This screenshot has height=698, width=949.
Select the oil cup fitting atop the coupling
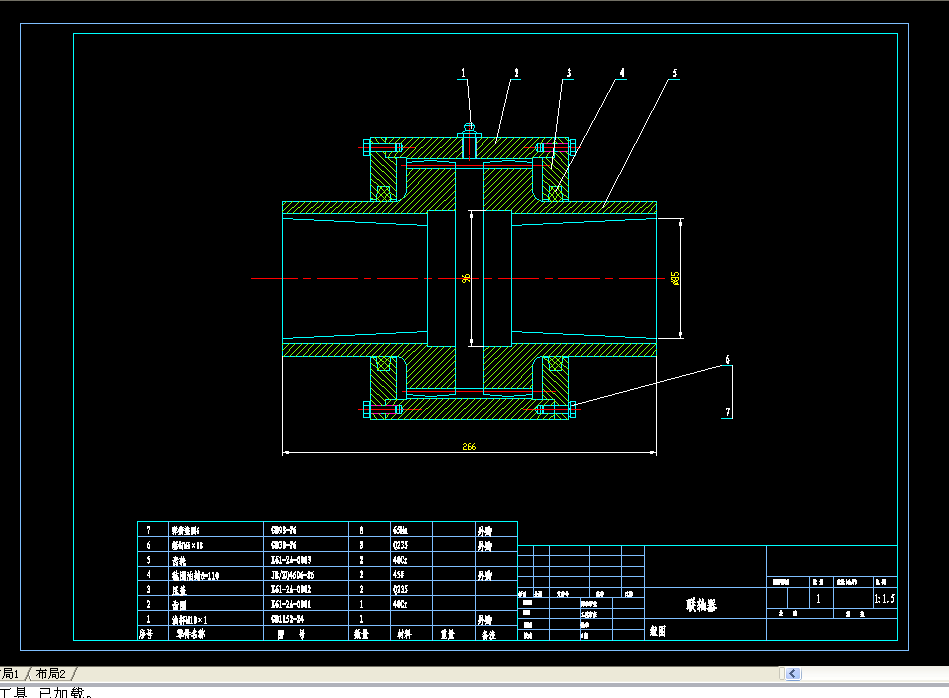click(x=468, y=128)
